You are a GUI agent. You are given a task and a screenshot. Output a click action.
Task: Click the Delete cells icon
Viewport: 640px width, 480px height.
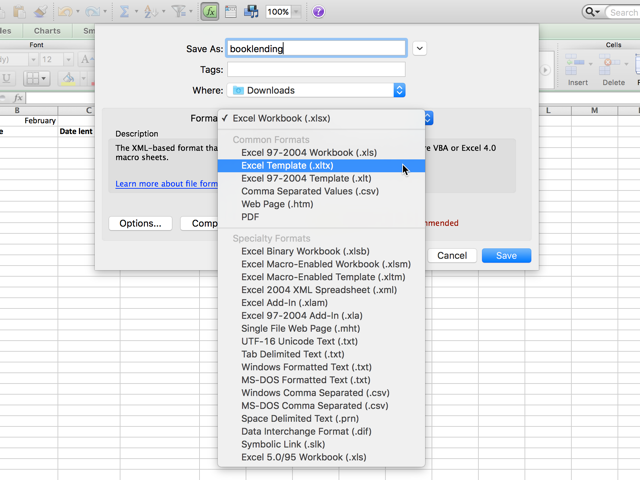(613, 66)
